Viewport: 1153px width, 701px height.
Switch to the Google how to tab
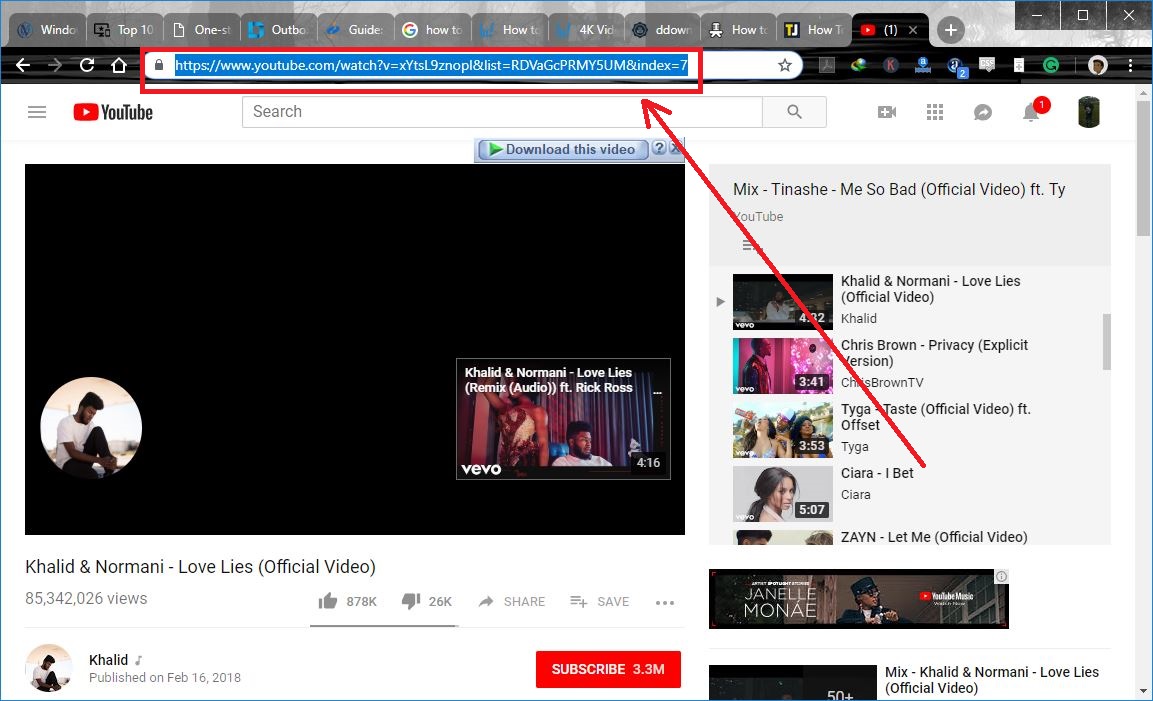point(432,29)
